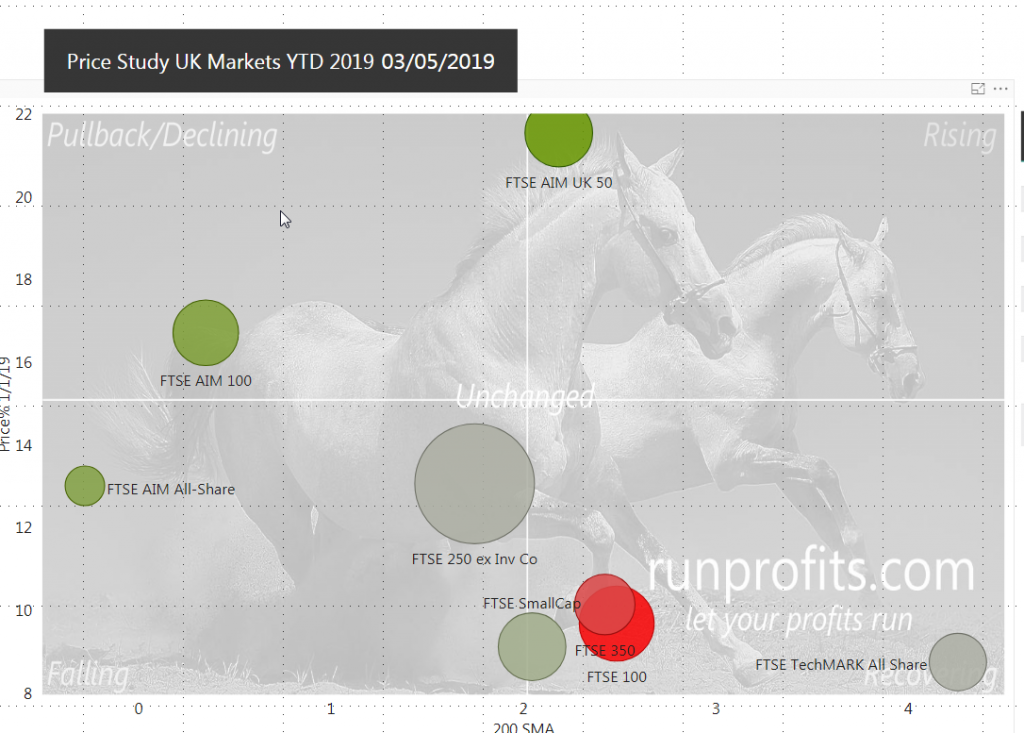
Task: Open the chart's more options ellipsis
Action: click(1000, 89)
